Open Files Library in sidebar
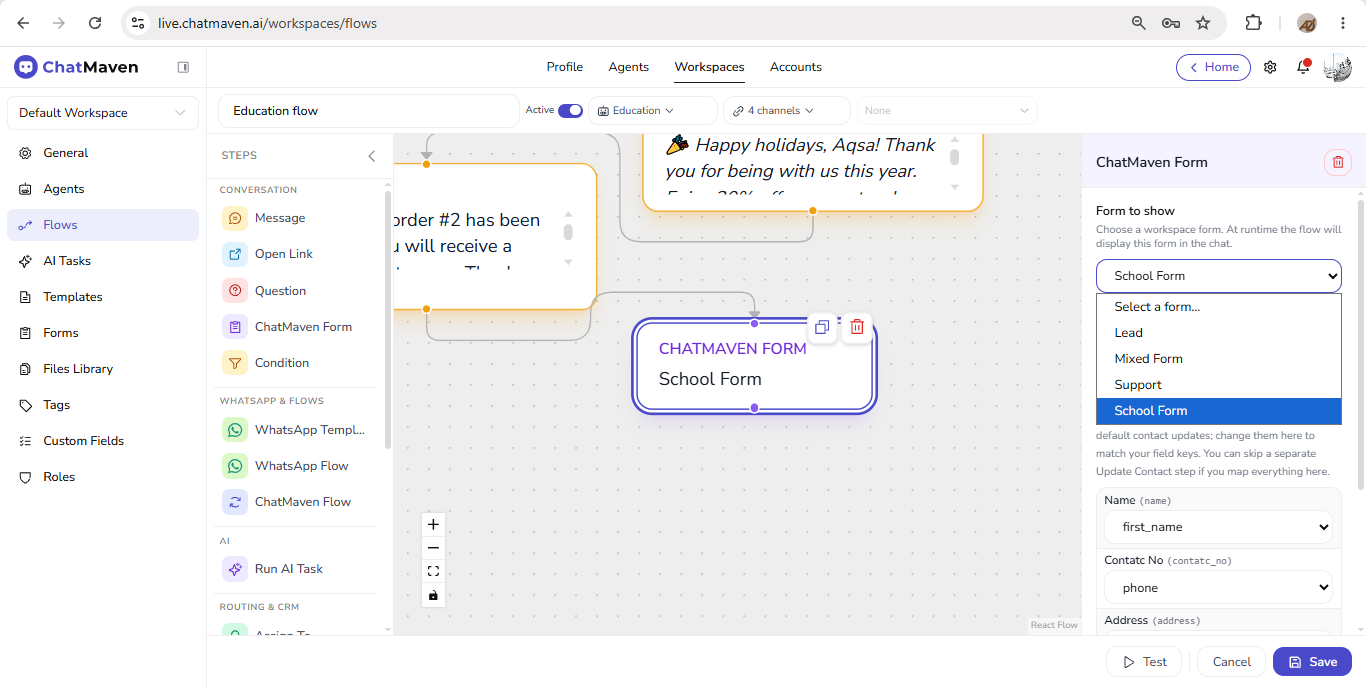 103,369
